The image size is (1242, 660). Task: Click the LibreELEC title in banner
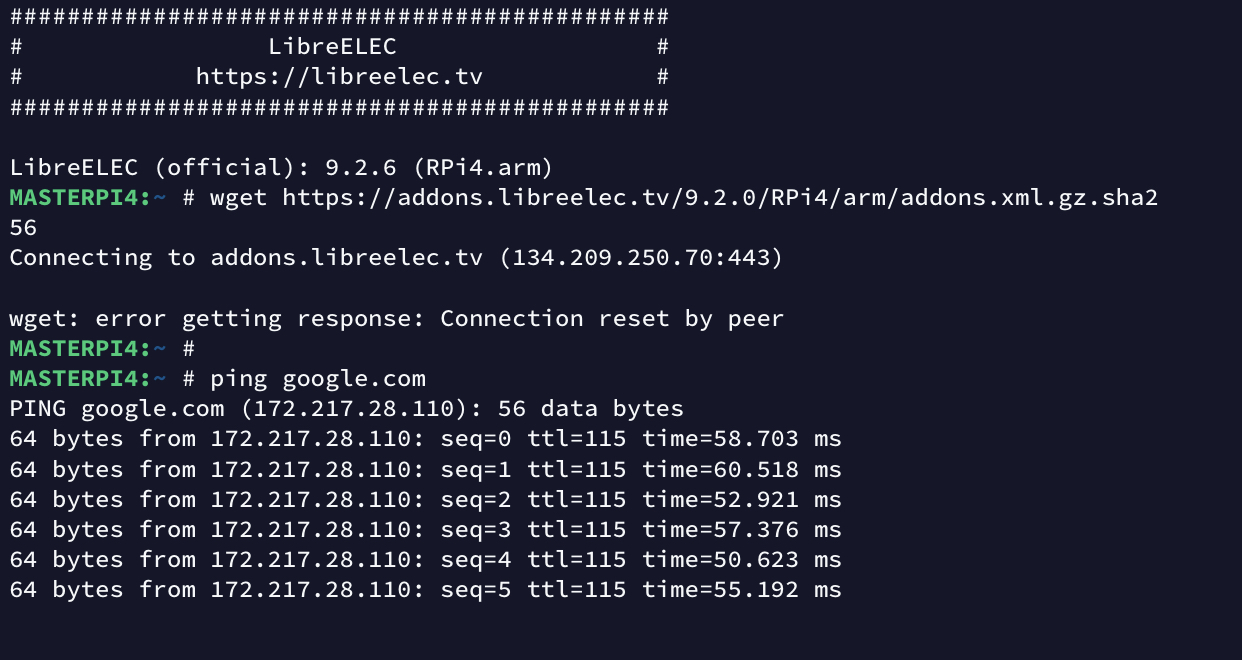(332, 47)
